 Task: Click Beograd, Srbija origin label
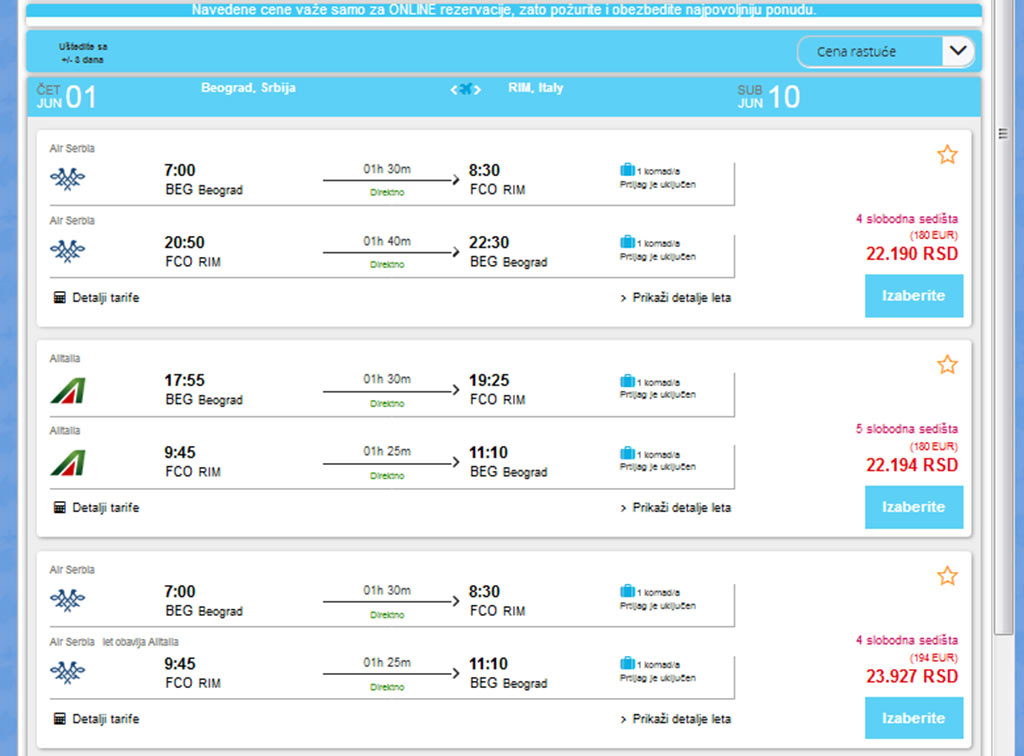248,87
